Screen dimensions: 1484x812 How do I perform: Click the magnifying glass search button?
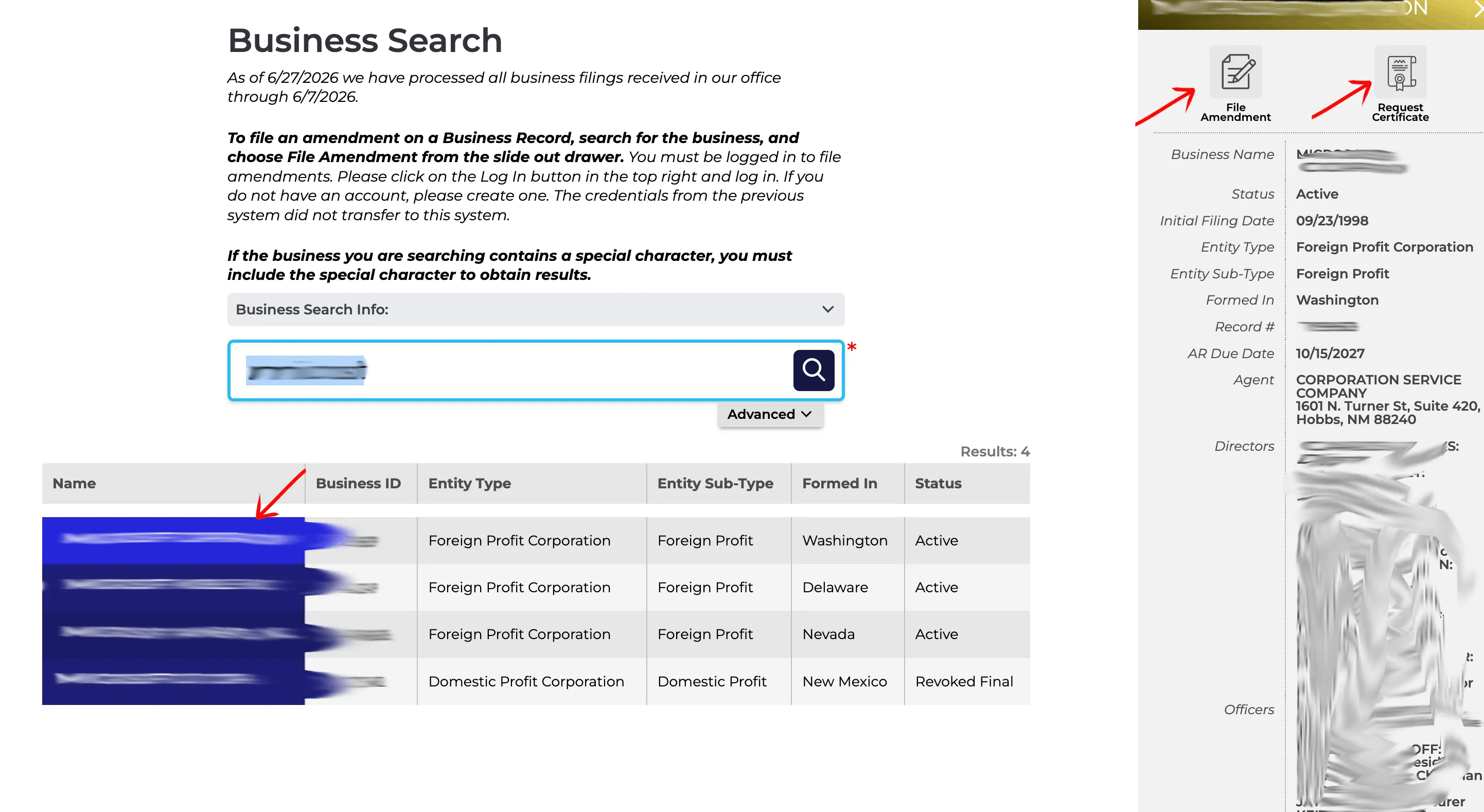coord(813,370)
